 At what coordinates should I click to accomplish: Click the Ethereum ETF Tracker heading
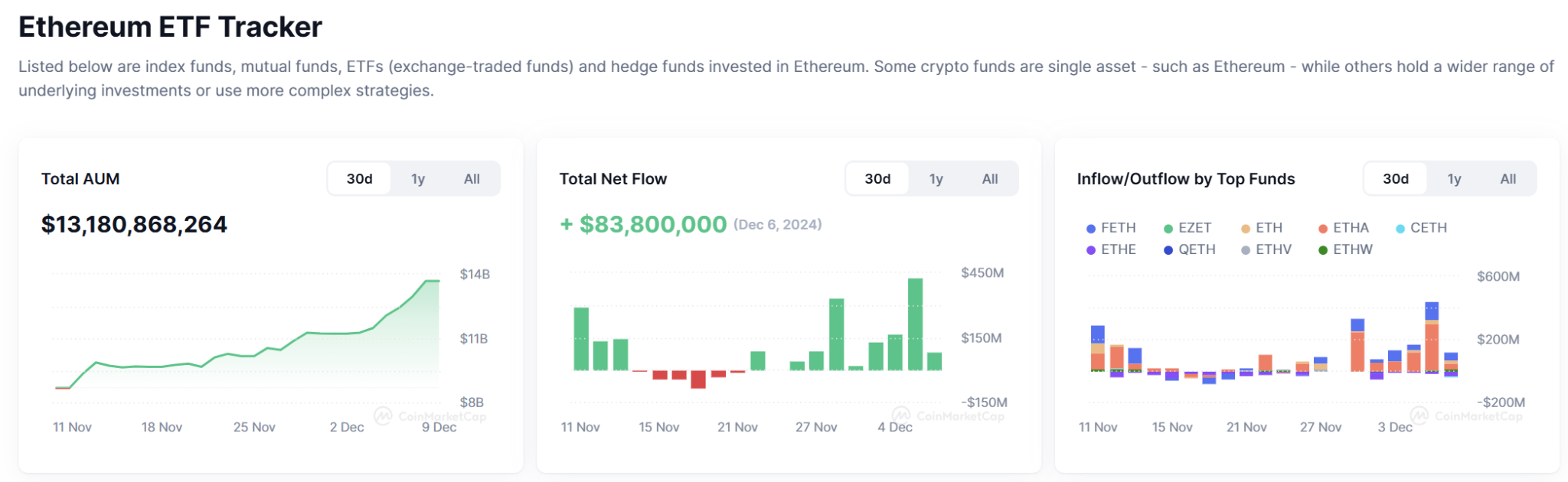(170, 27)
